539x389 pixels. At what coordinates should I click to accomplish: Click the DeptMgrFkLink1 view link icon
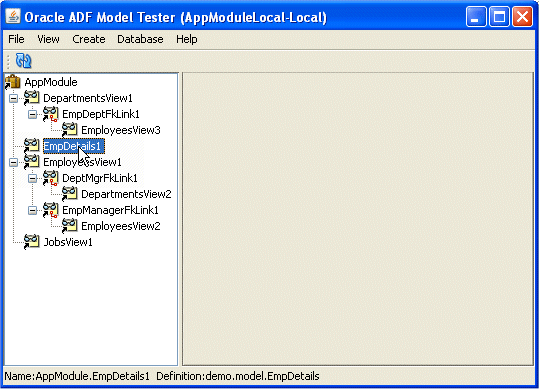tap(50, 178)
